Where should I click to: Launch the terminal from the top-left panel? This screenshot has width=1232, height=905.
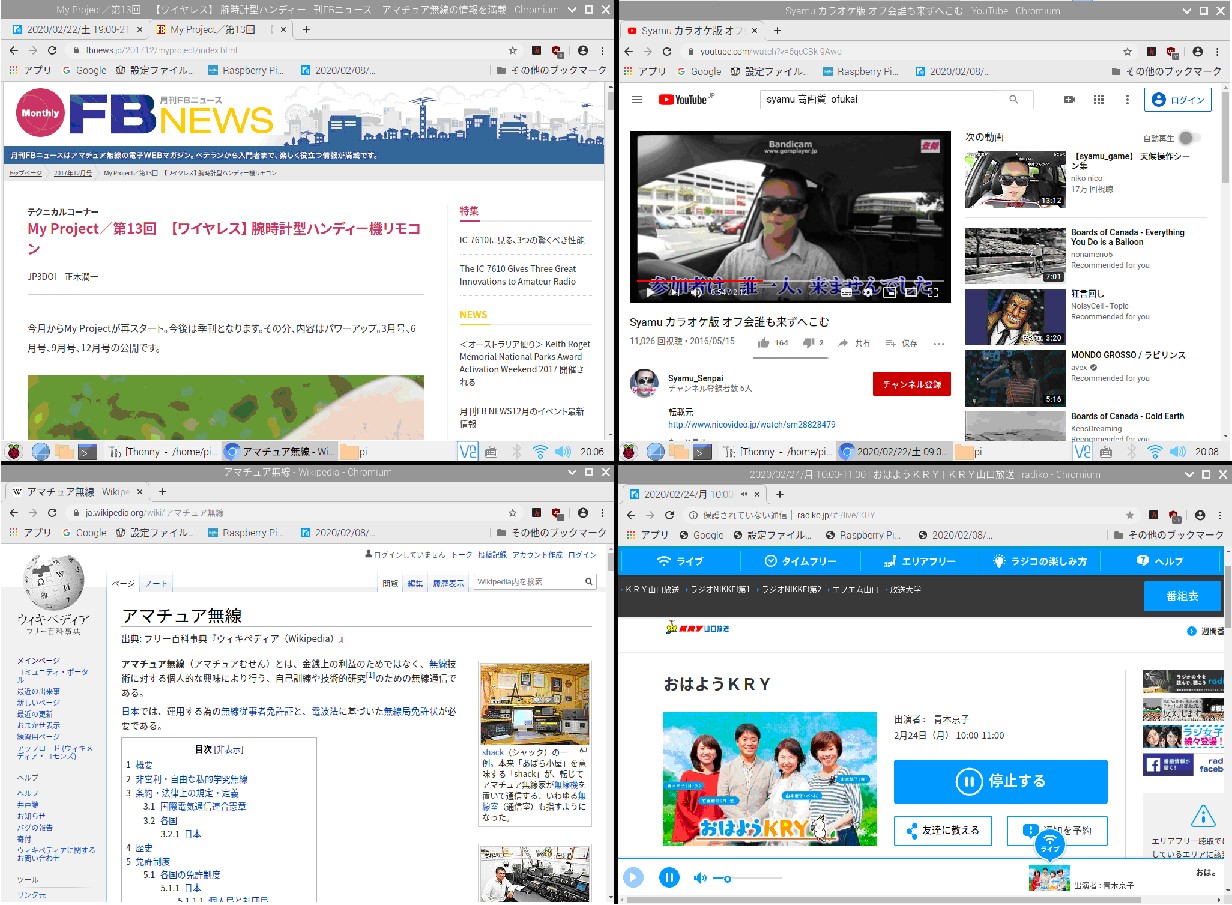pos(87,451)
